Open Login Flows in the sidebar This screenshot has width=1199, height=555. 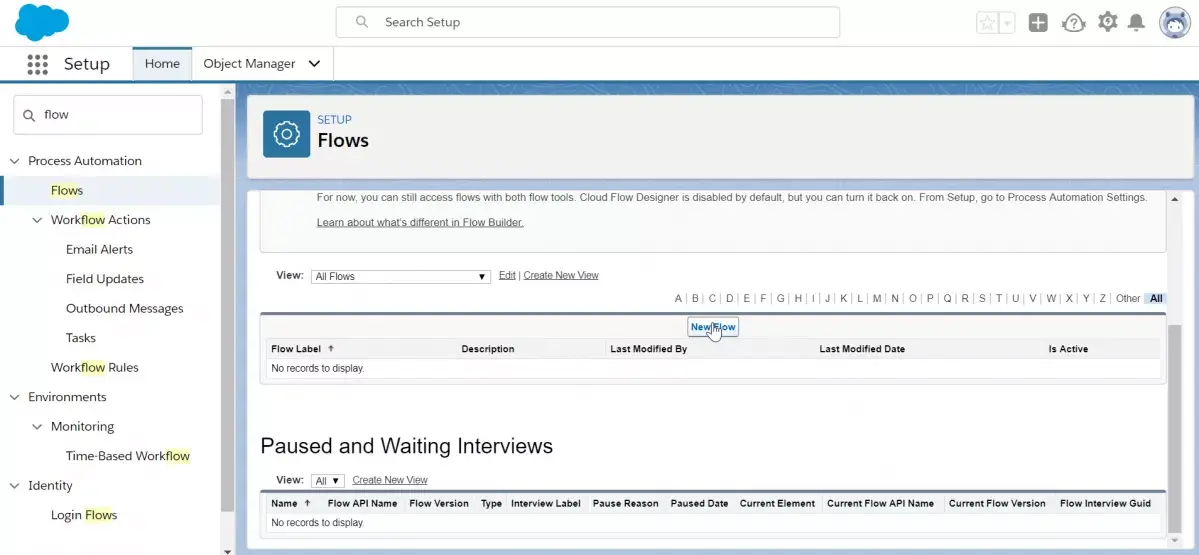(x=84, y=515)
